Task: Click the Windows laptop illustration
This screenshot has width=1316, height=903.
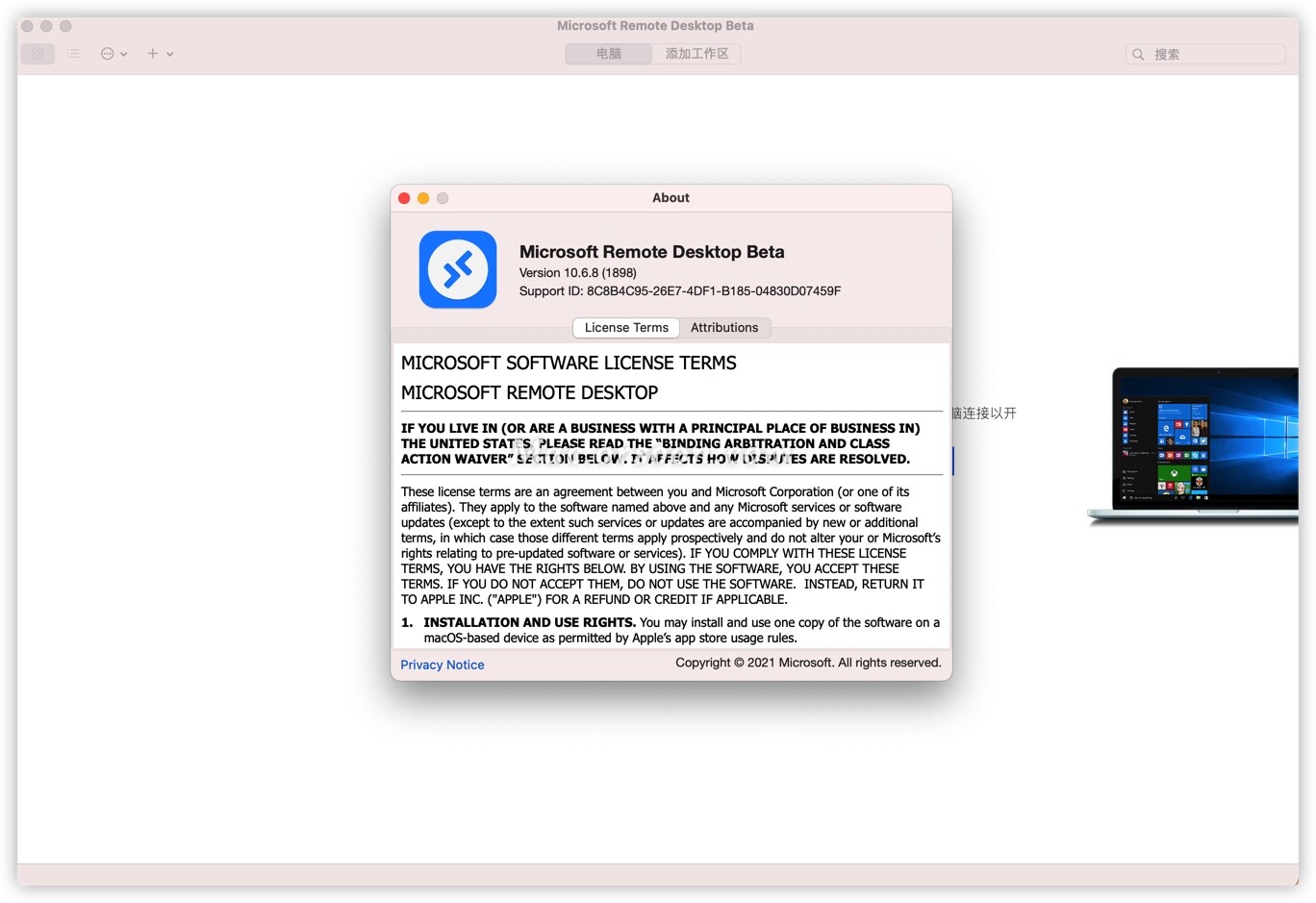Action: (x=1193, y=446)
